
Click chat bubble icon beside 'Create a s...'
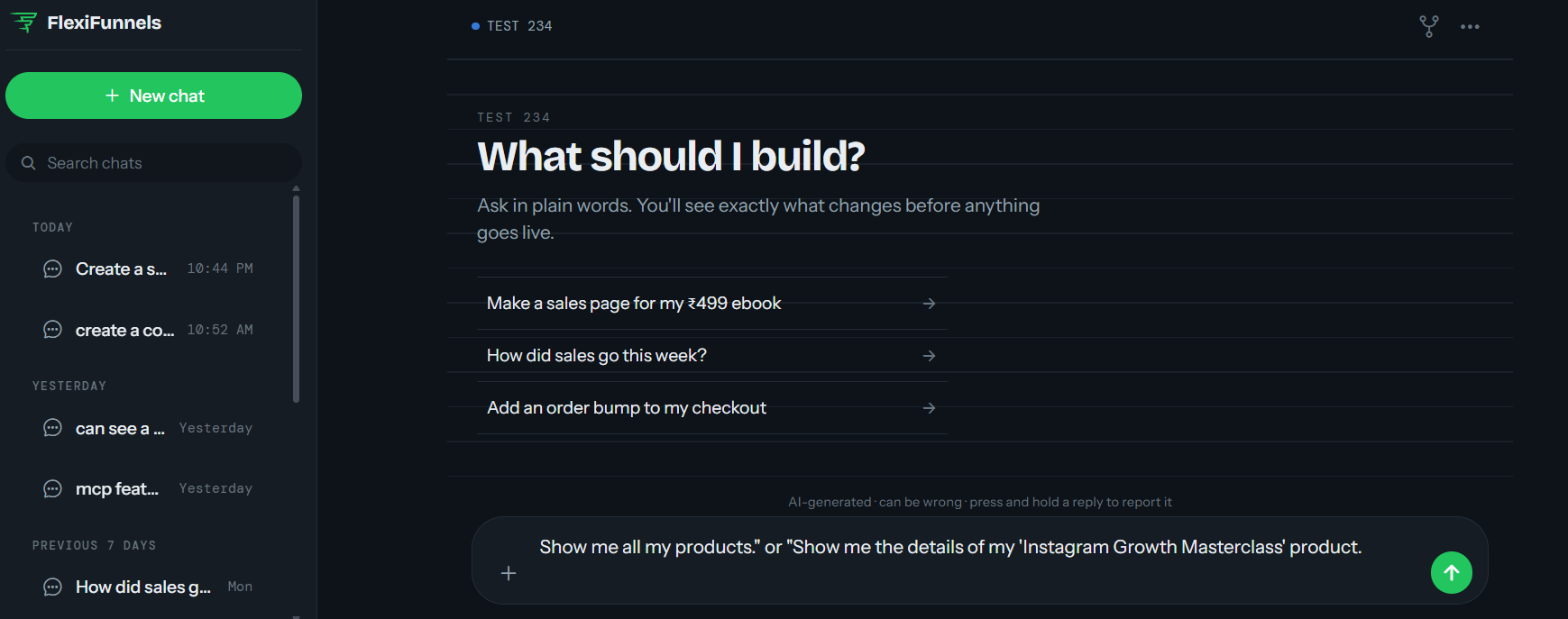[x=53, y=269]
